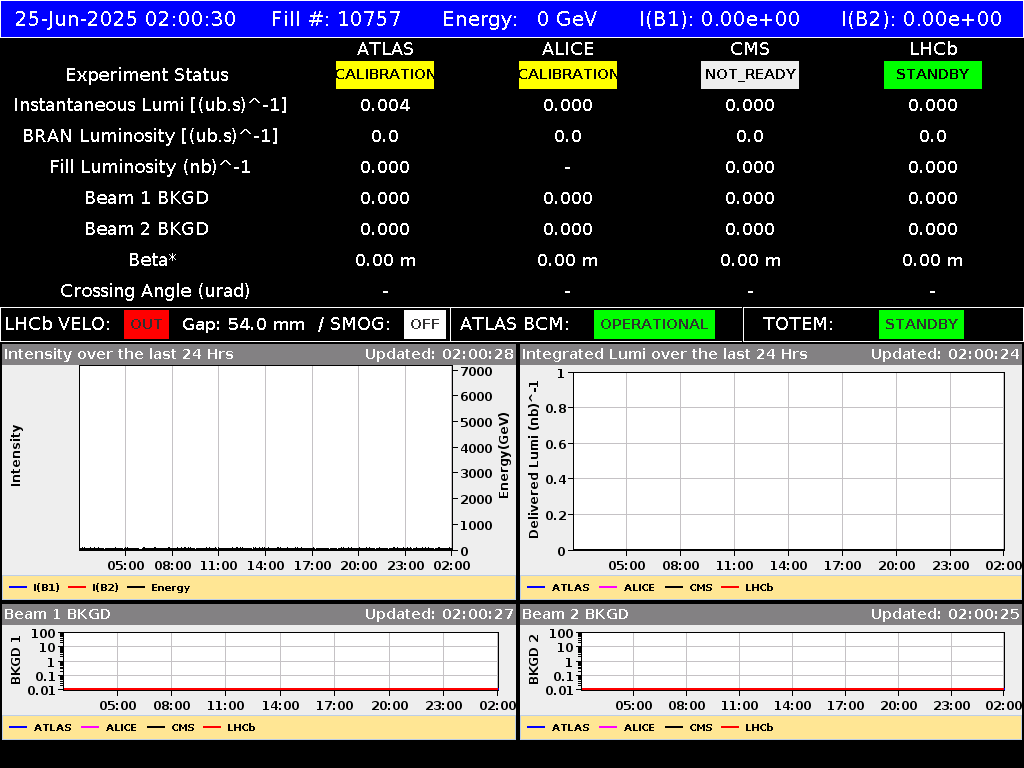
Task: Click ALICE fill luminosity dash value
Action: (x=568, y=168)
